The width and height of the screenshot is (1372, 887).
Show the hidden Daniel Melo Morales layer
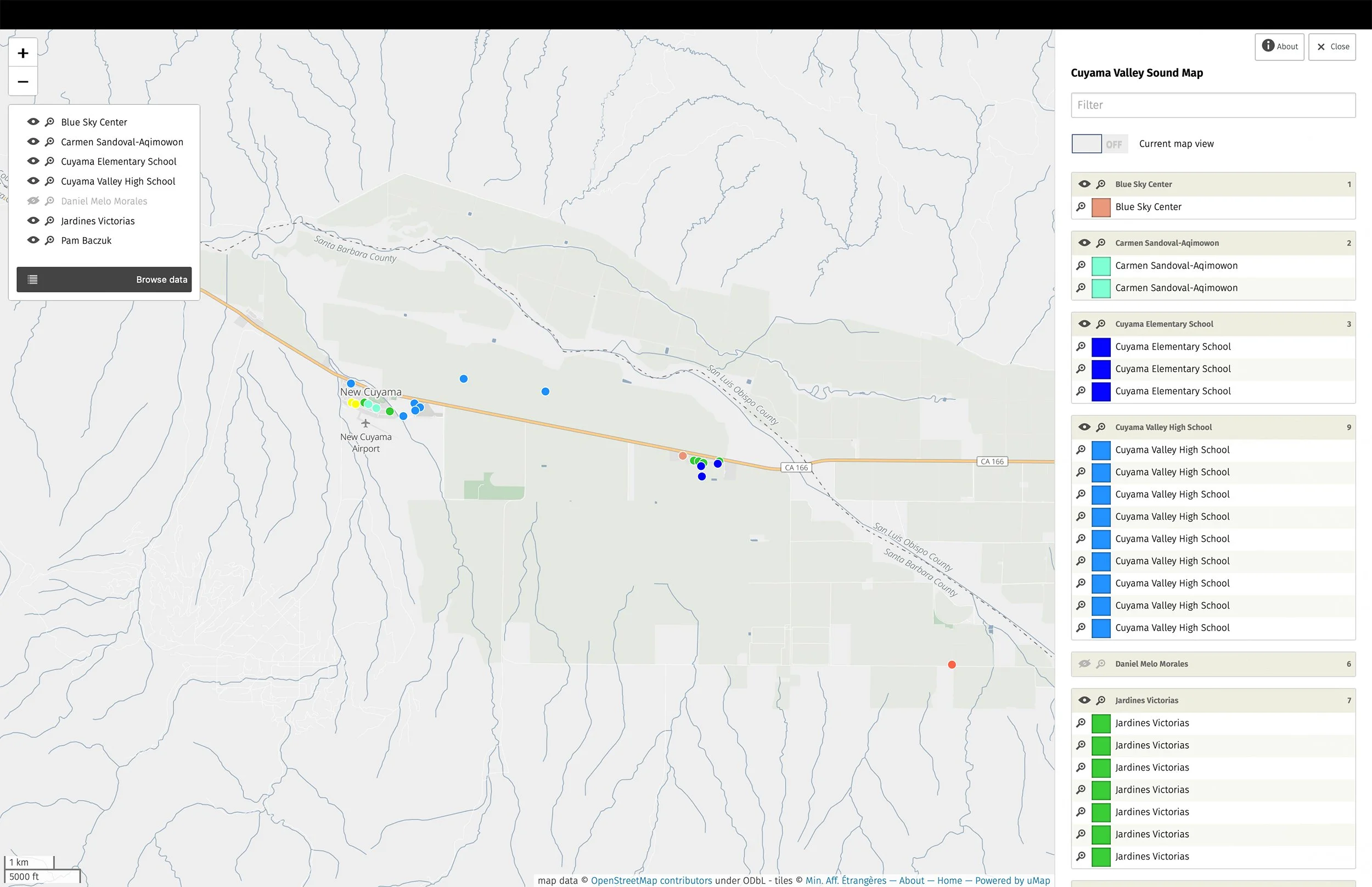pos(33,201)
